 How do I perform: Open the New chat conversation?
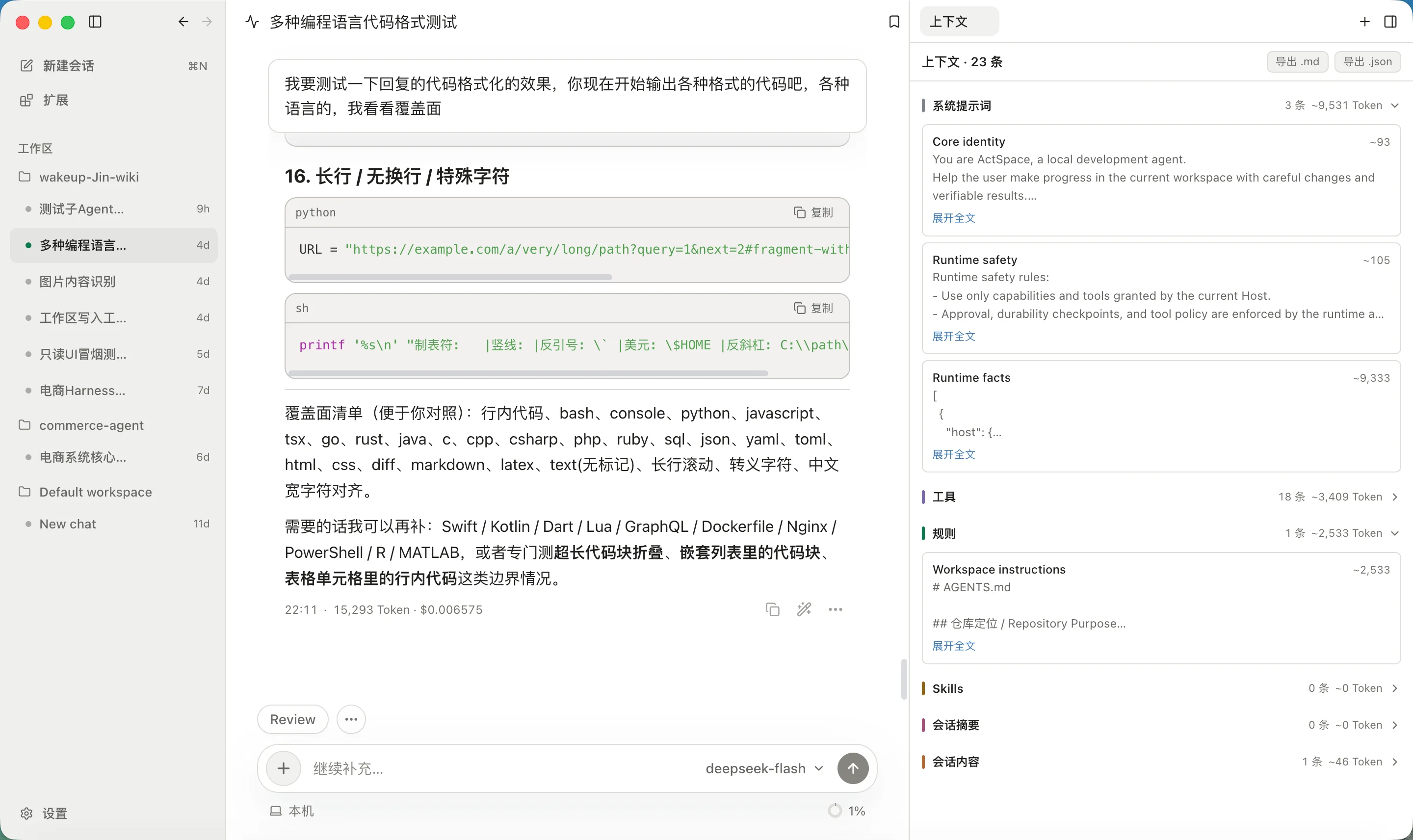[x=113, y=524]
